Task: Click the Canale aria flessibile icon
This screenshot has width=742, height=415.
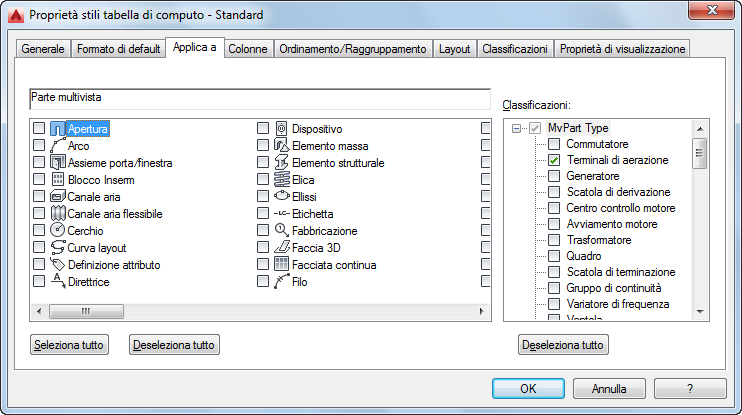Action: [x=57, y=214]
